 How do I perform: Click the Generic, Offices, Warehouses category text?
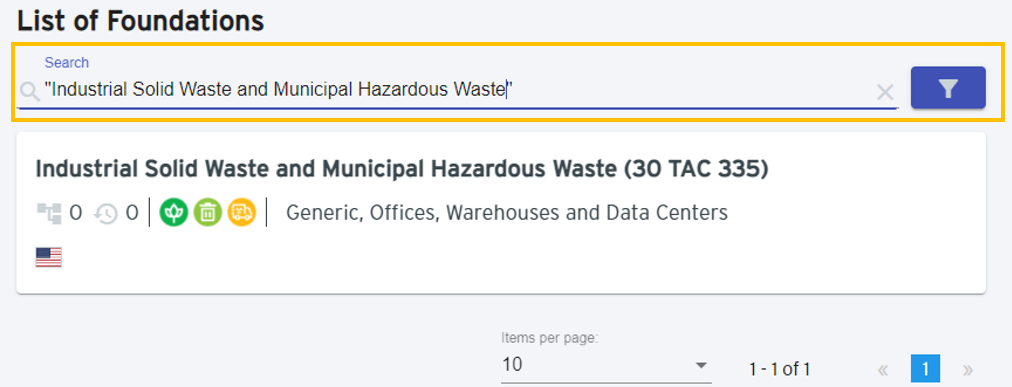pyautogui.click(x=507, y=212)
